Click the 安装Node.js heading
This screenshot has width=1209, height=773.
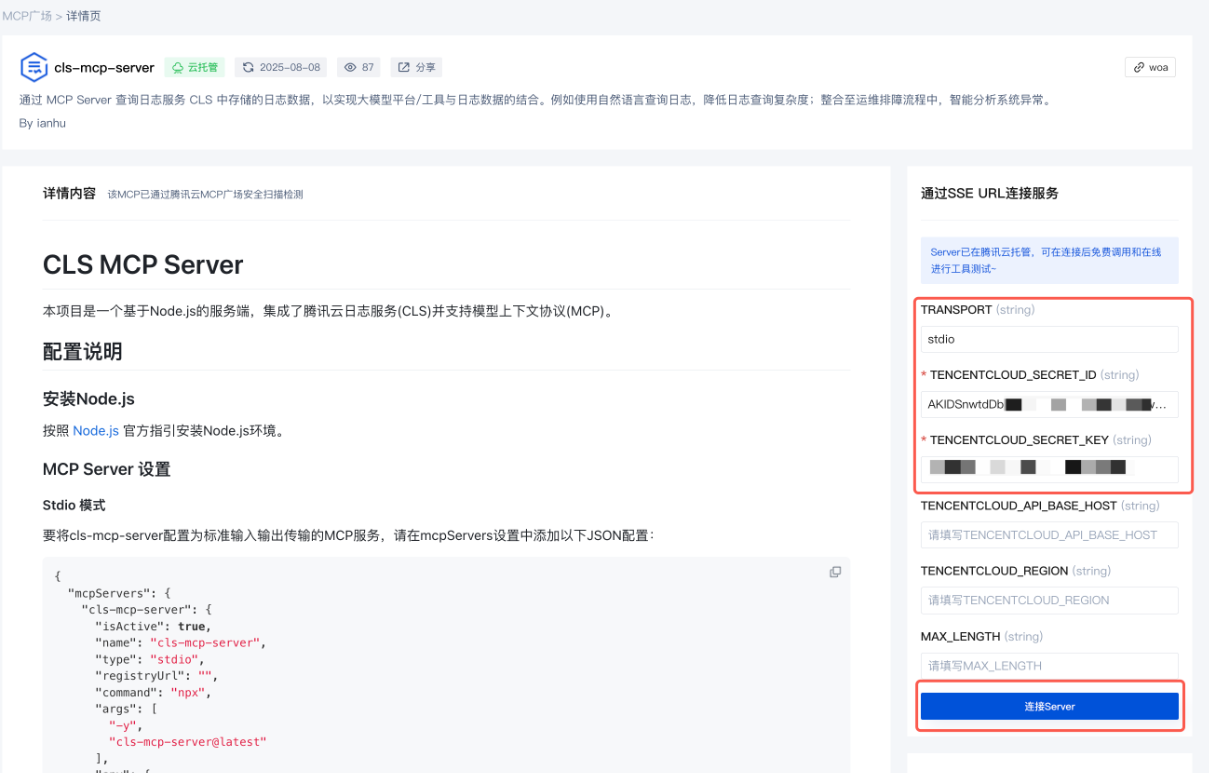click(x=88, y=399)
